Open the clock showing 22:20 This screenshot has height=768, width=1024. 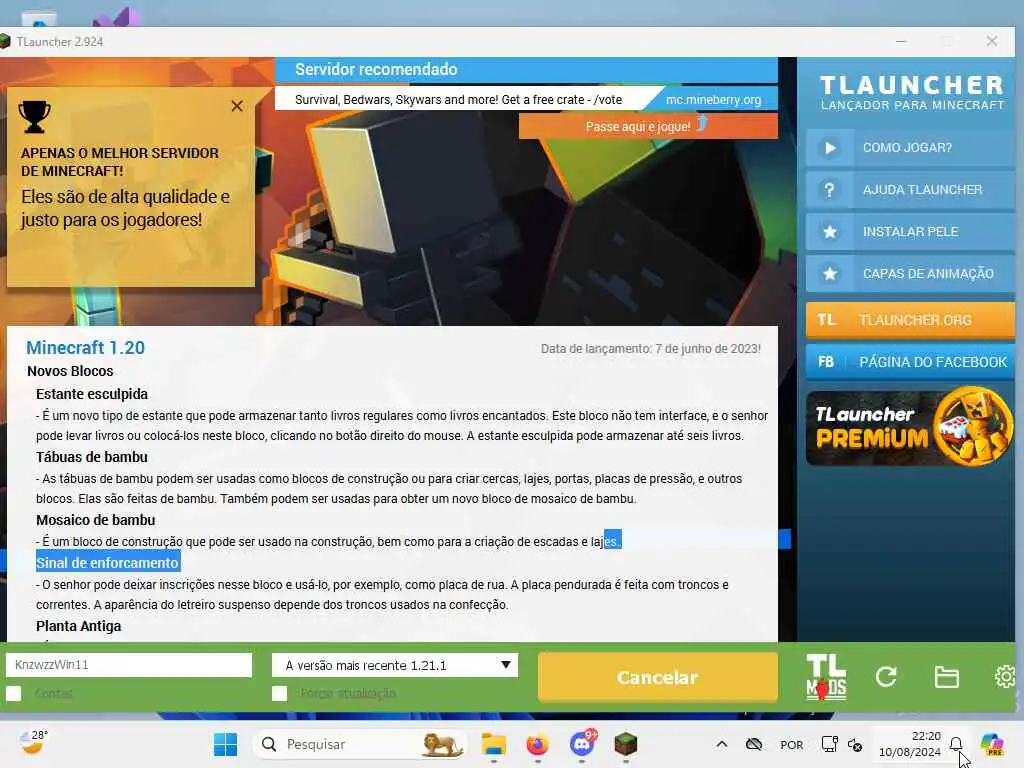(x=909, y=744)
